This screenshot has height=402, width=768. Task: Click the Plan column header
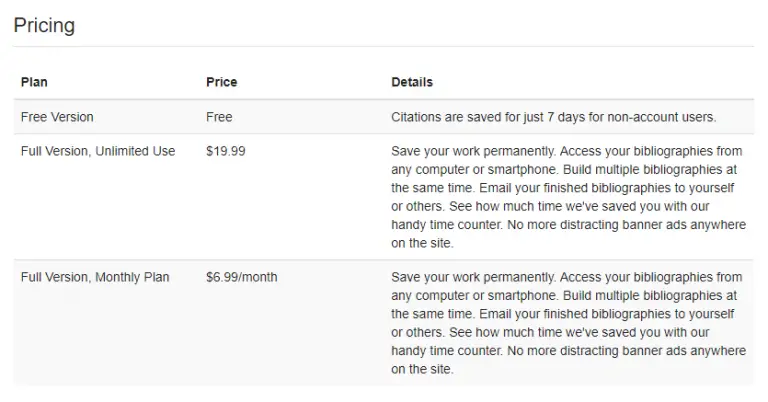[34, 82]
